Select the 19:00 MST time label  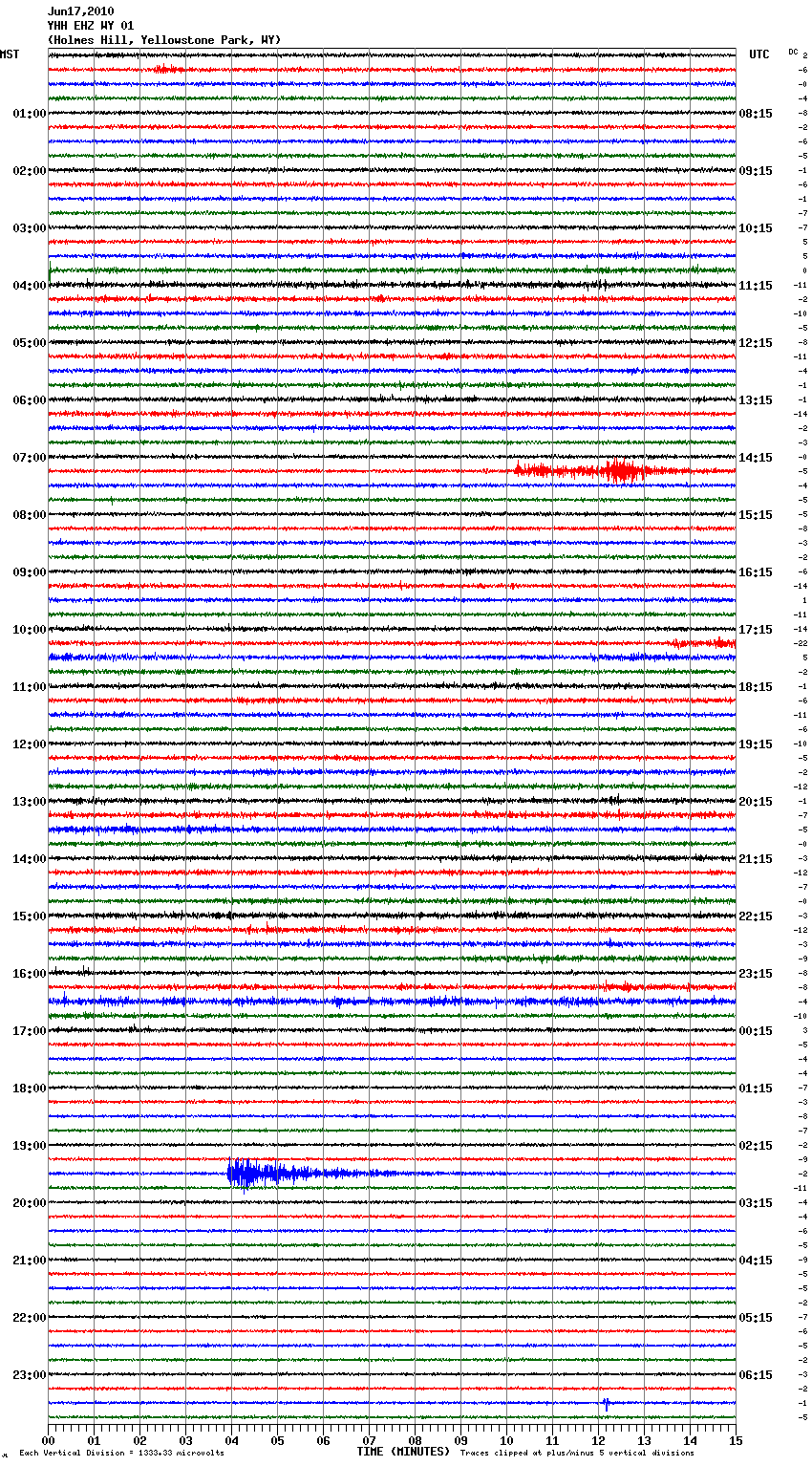(29, 1146)
